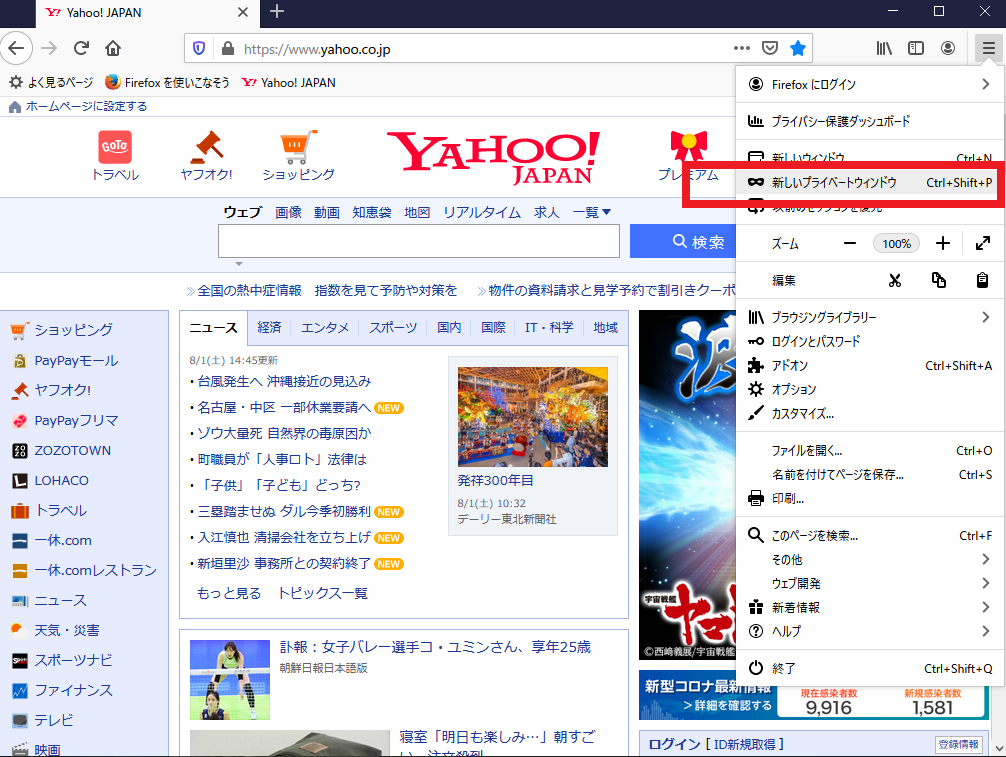Click the copy icon in the edit row
The width and height of the screenshot is (1006, 757).
pos(939,280)
